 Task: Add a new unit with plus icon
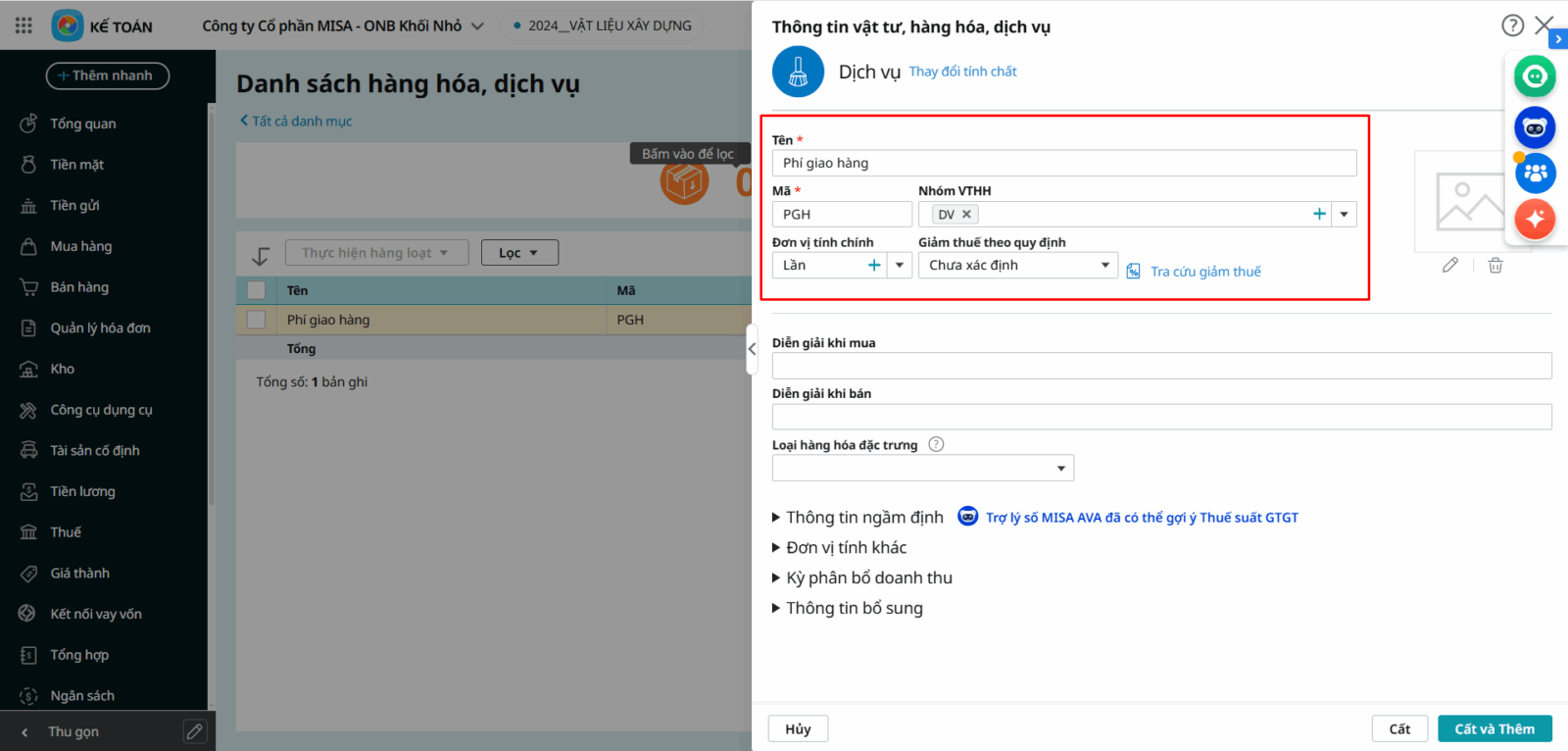tap(874, 265)
